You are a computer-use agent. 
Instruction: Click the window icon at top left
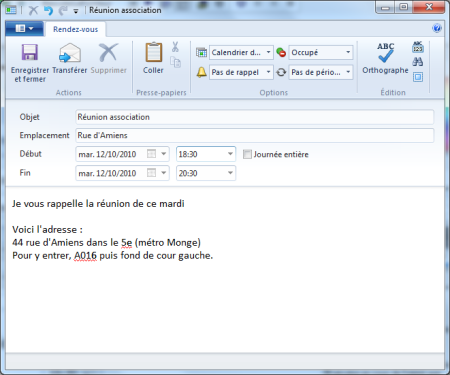coord(11,10)
